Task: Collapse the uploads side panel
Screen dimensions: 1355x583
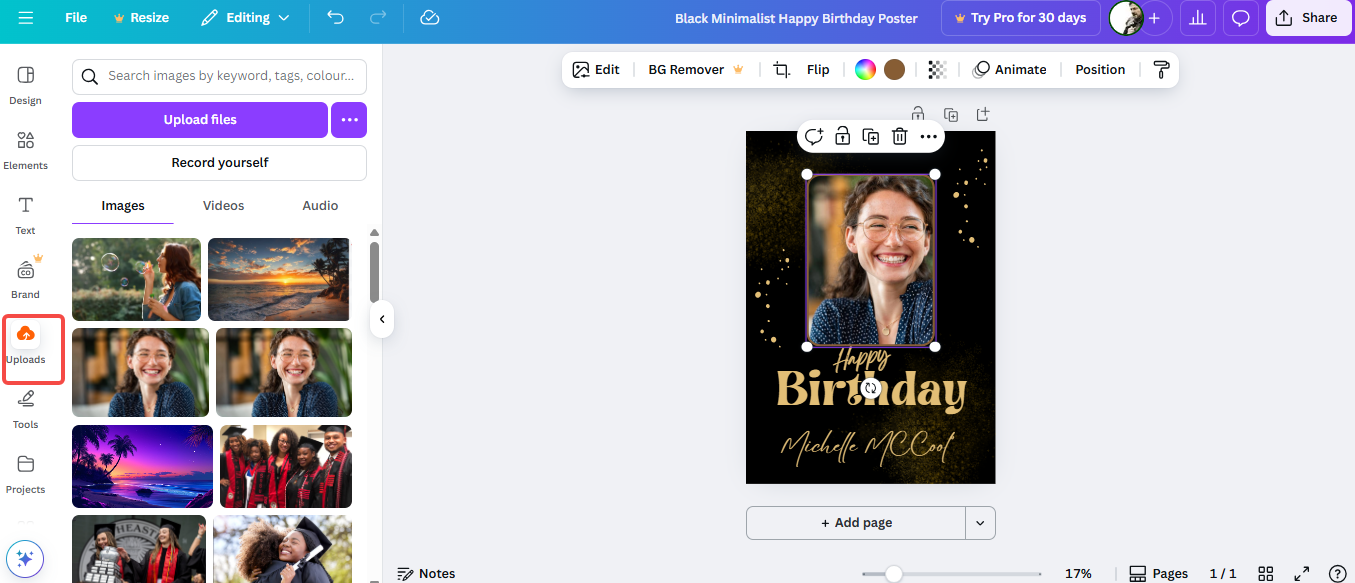Action: [382, 319]
